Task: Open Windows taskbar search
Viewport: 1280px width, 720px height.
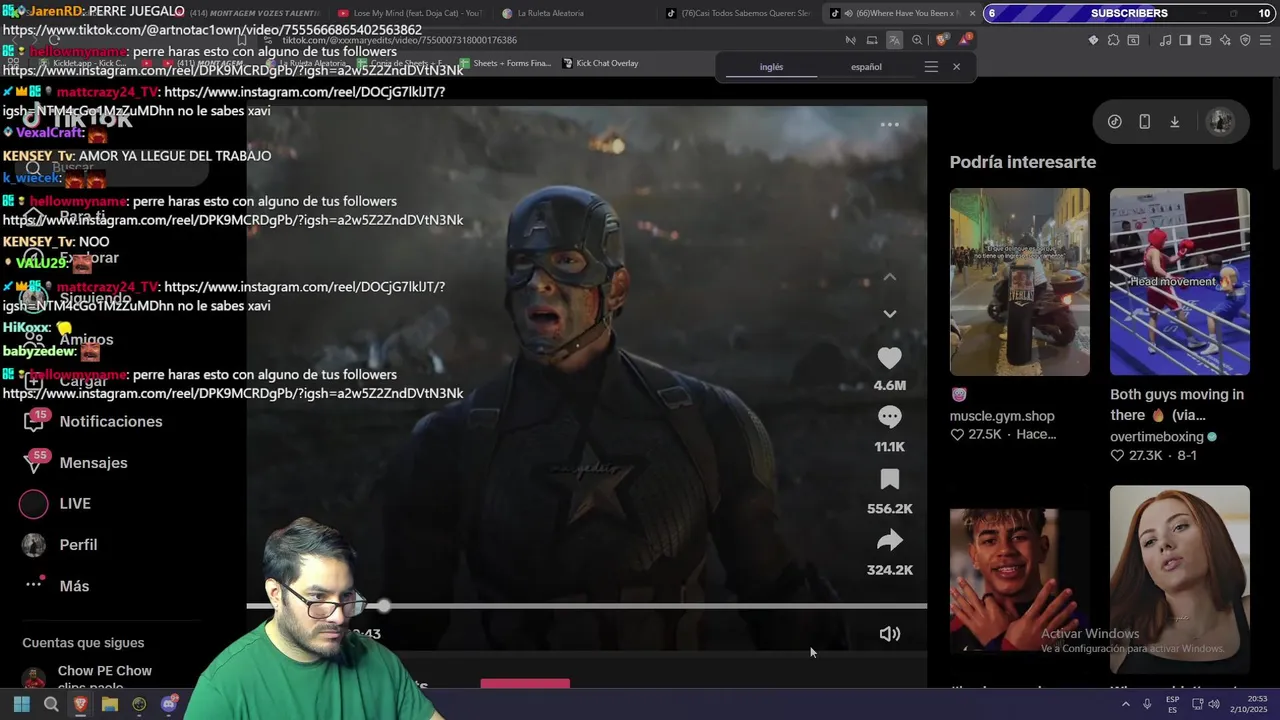Action: coord(50,704)
